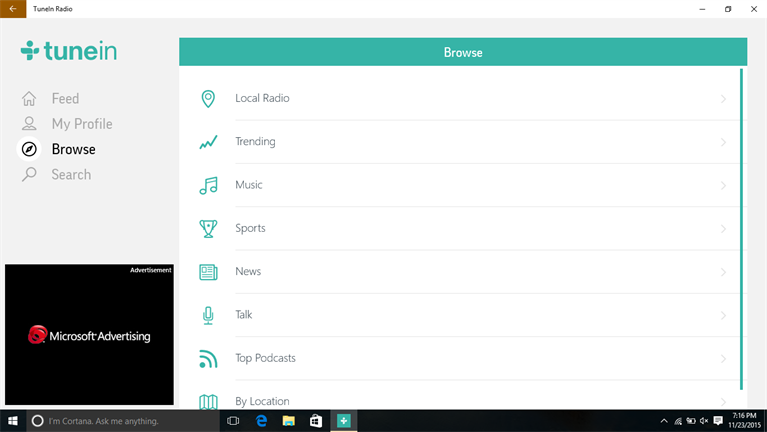Select Browse in the sidebar

[x=73, y=149]
